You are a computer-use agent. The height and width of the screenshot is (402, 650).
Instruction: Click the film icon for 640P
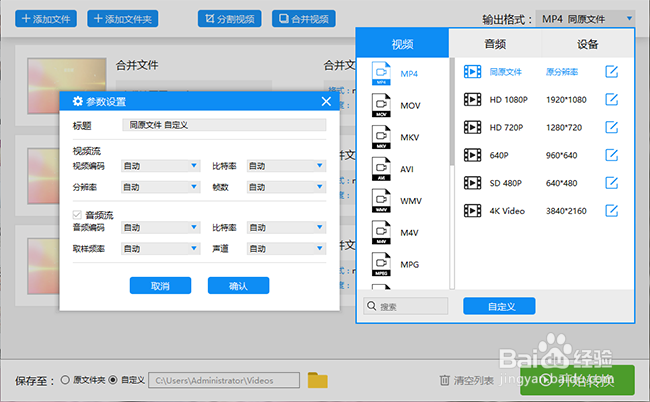coord(472,155)
